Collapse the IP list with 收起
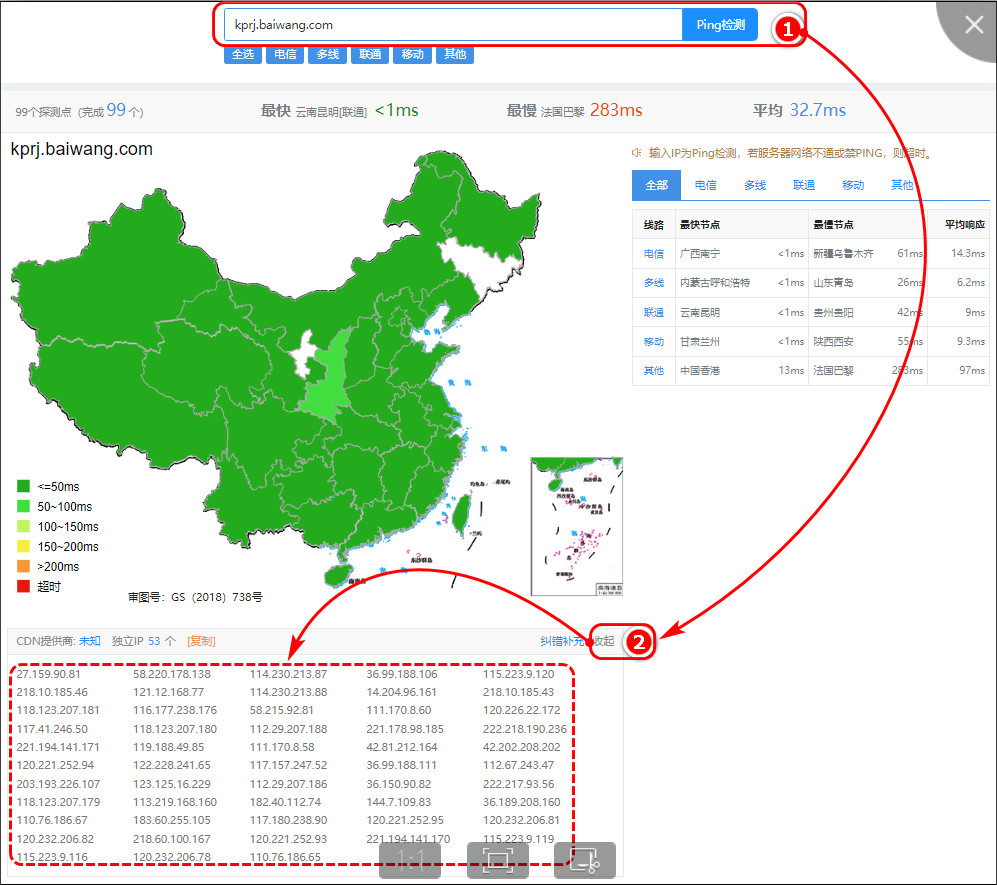 coord(603,641)
